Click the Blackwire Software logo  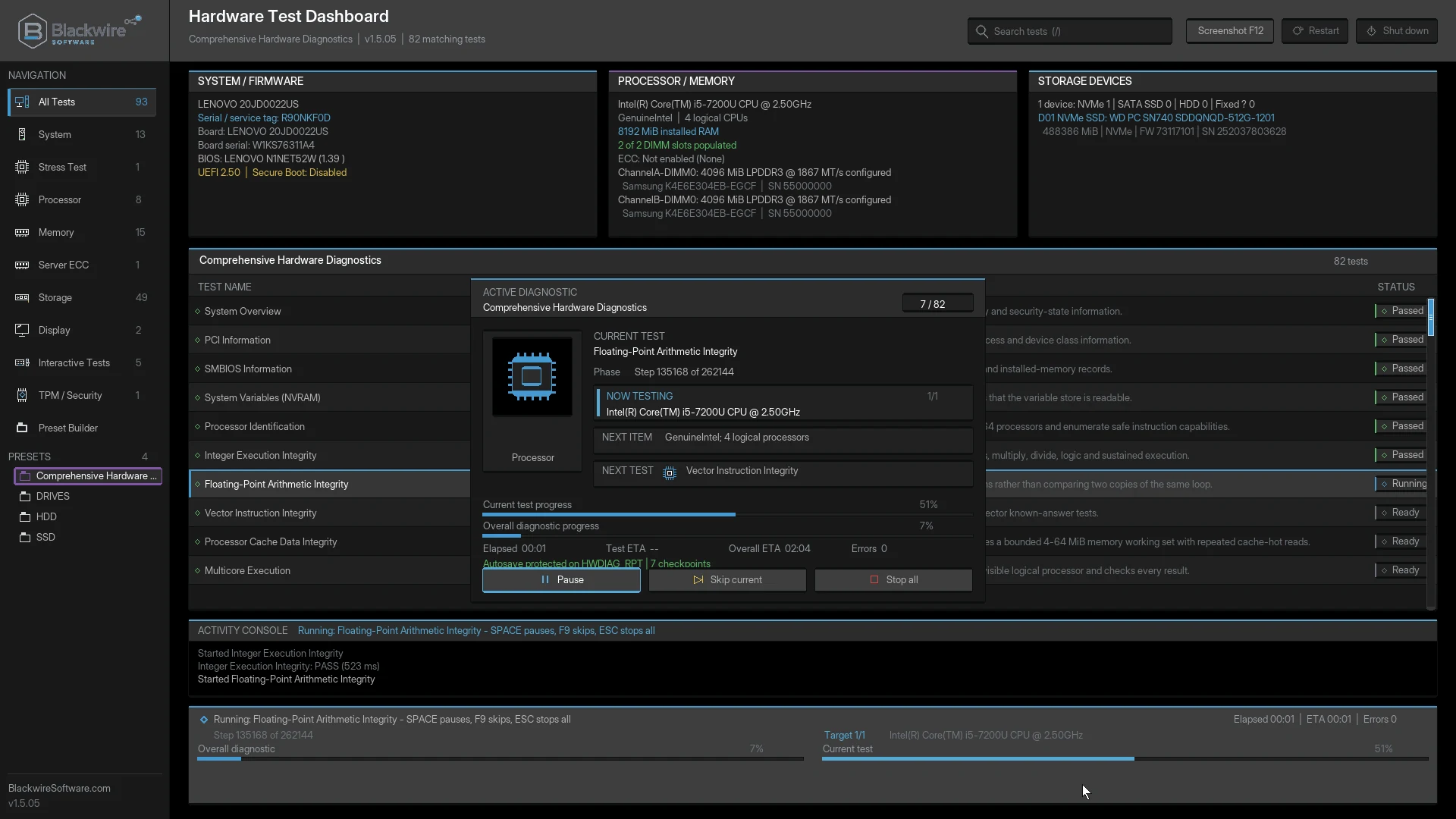79,31
